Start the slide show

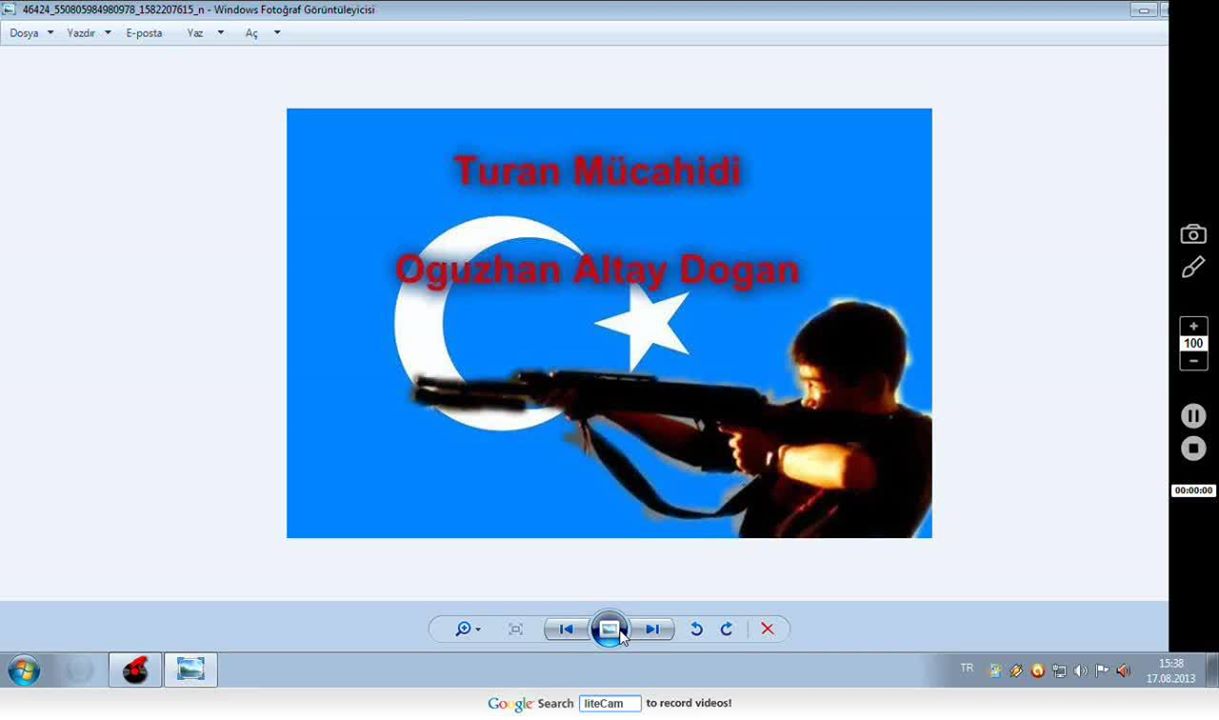click(x=609, y=629)
